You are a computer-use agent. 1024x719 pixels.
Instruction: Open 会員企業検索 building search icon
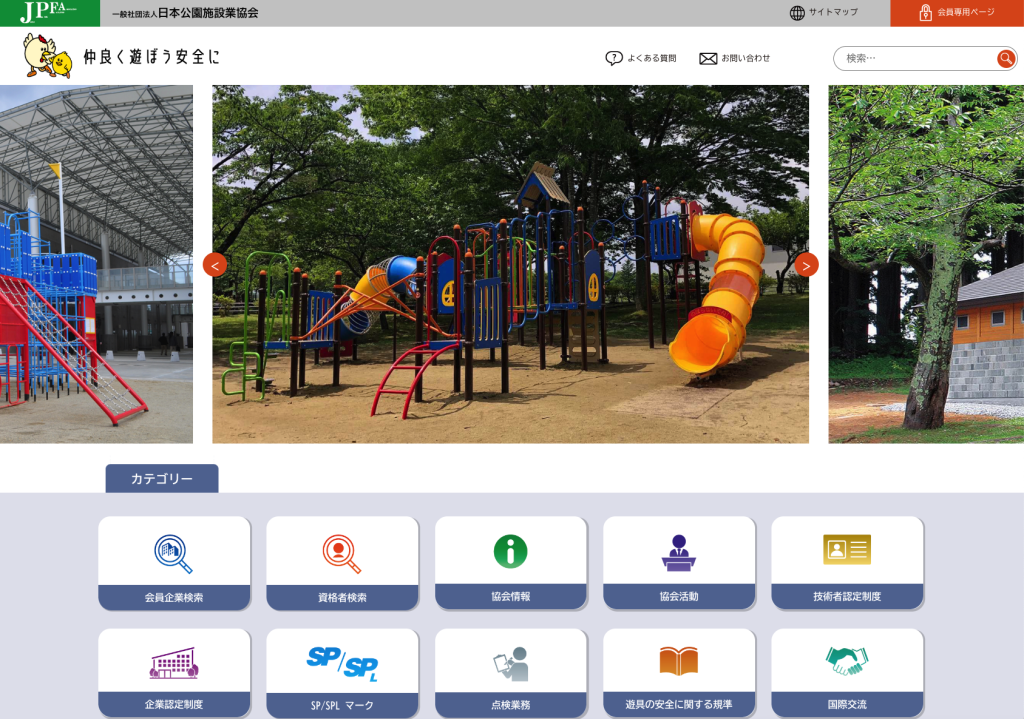pyautogui.click(x=173, y=553)
